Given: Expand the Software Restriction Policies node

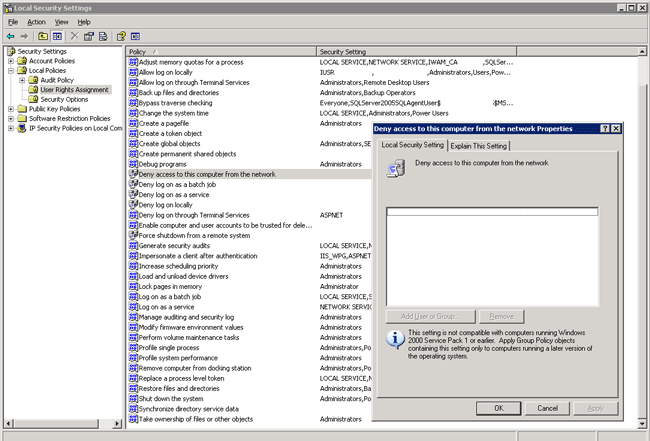Looking at the screenshot, I should click(x=11, y=119).
